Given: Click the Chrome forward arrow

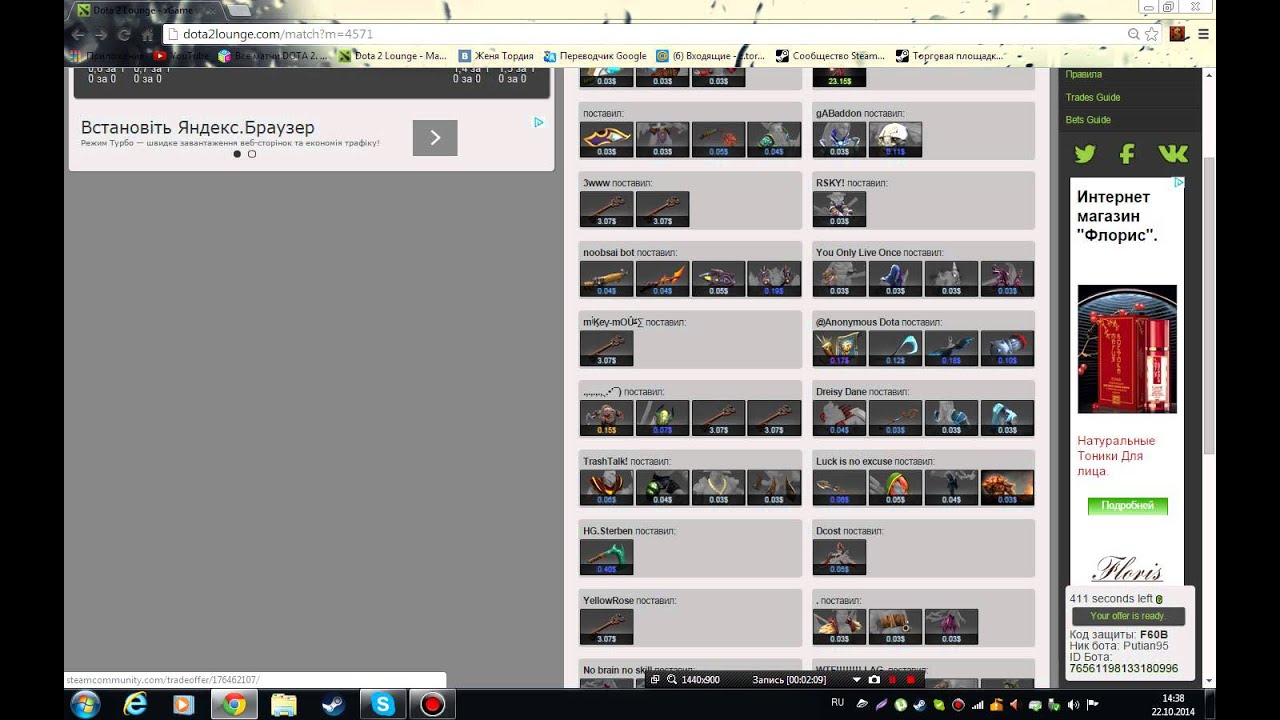Looking at the screenshot, I should pos(101,34).
